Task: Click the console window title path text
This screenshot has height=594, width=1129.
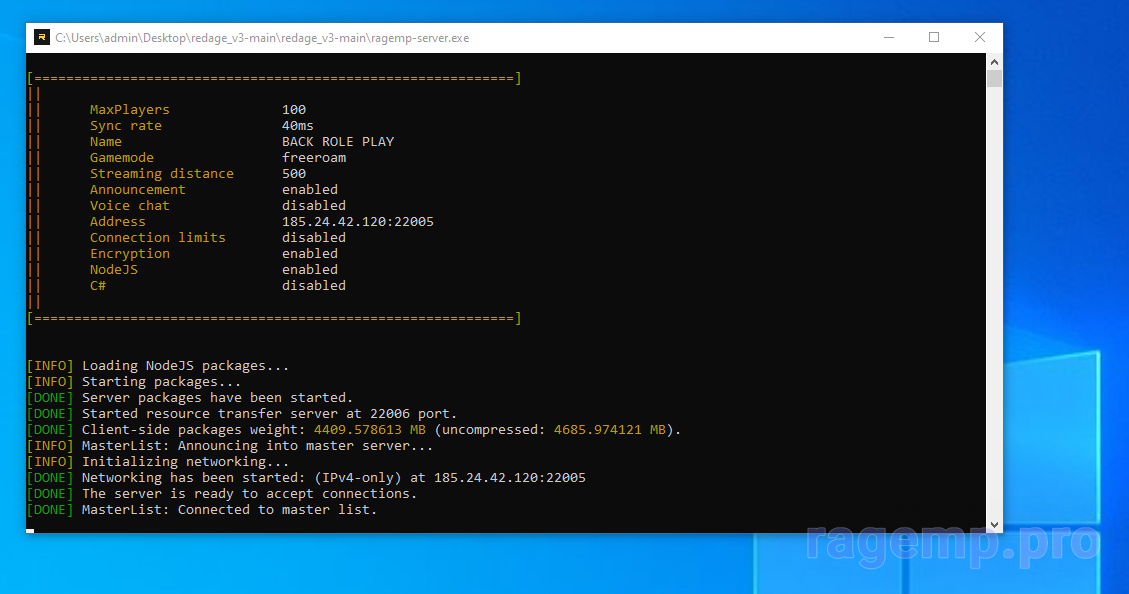Action: click(x=262, y=38)
